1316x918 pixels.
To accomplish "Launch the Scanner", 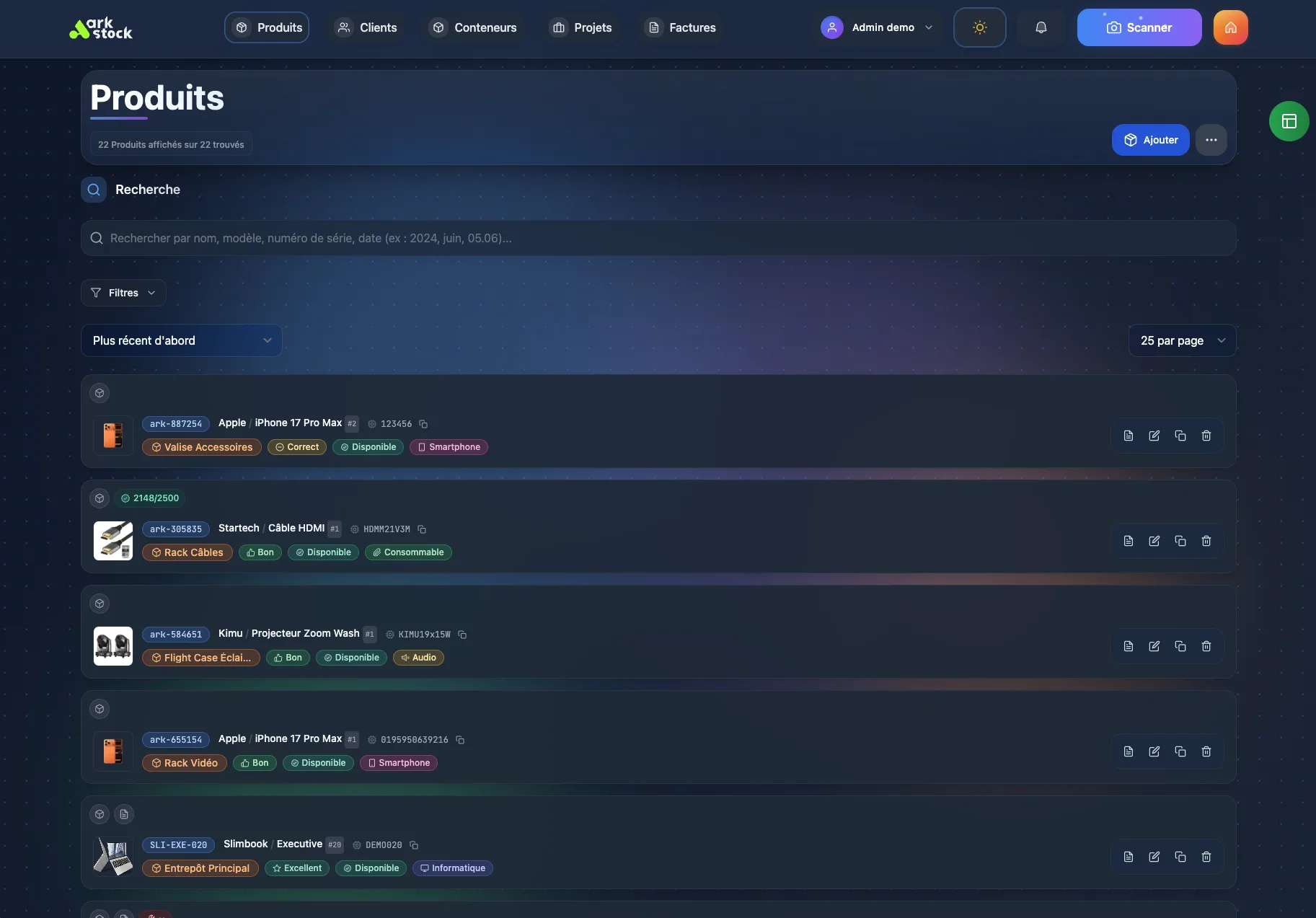I will tap(1139, 27).
